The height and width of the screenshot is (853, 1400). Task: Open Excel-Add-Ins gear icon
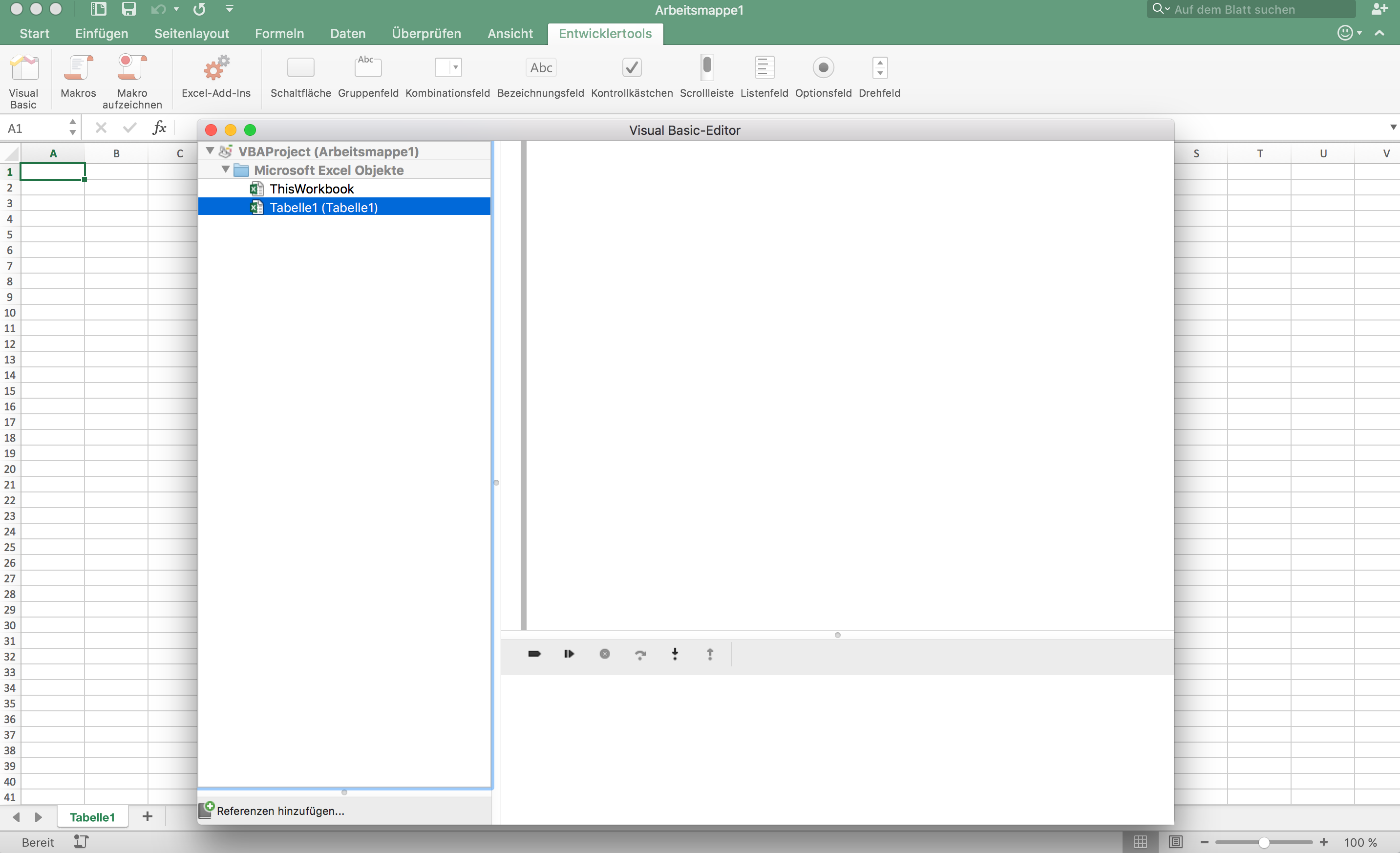(216, 68)
